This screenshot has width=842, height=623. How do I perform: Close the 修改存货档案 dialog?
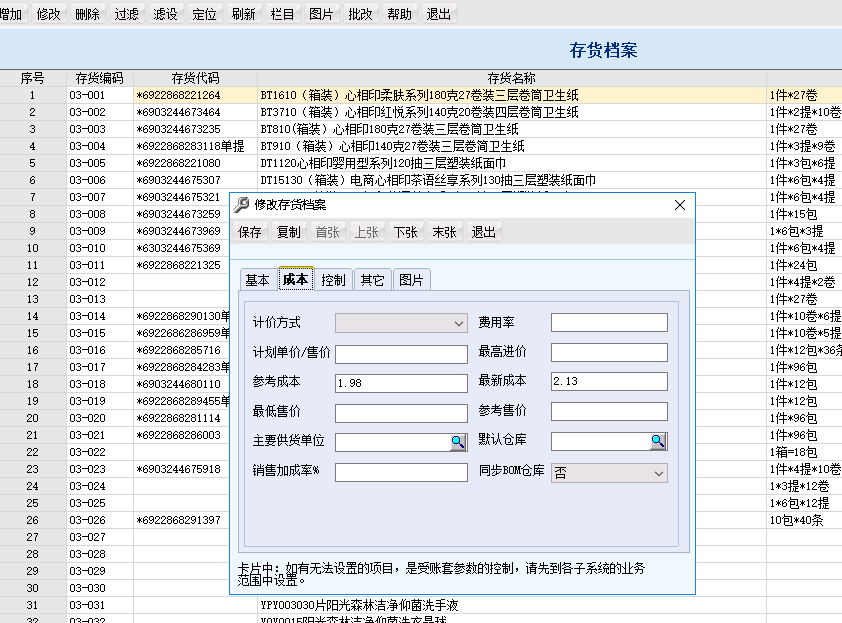coord(680,205)
